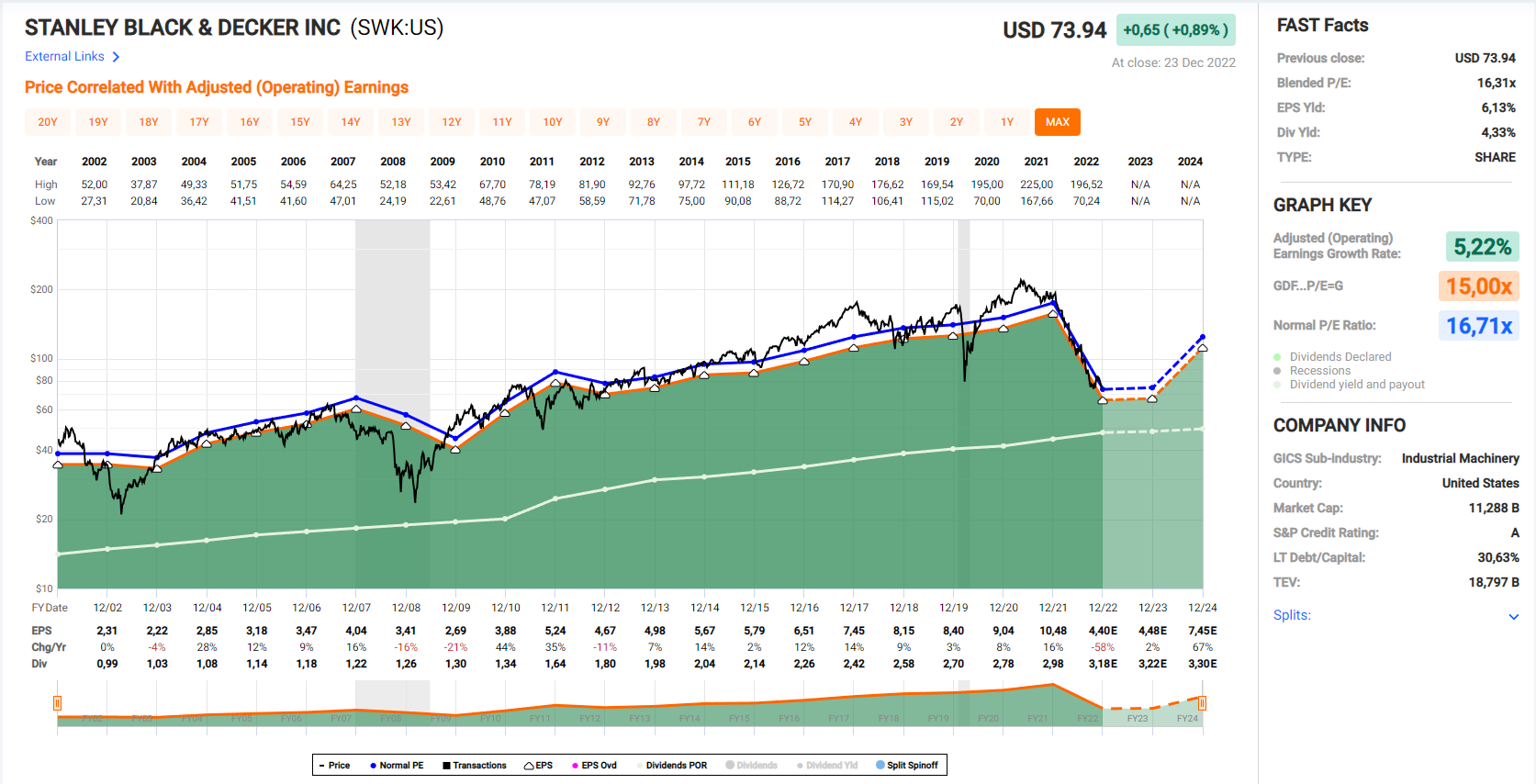This screenshot has width=1536, height=784.
Task: Select the 10Y time range tab
Action: tap(553, 122)
